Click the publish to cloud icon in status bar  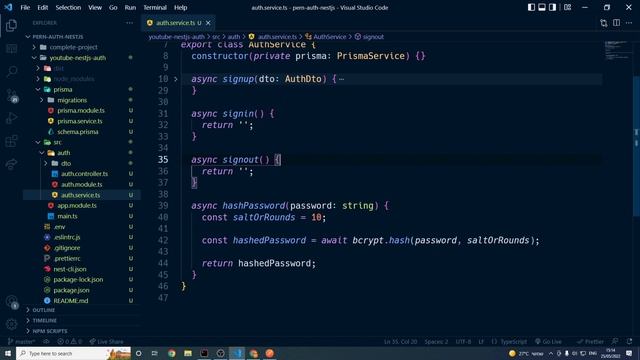[x=46, y=342]
